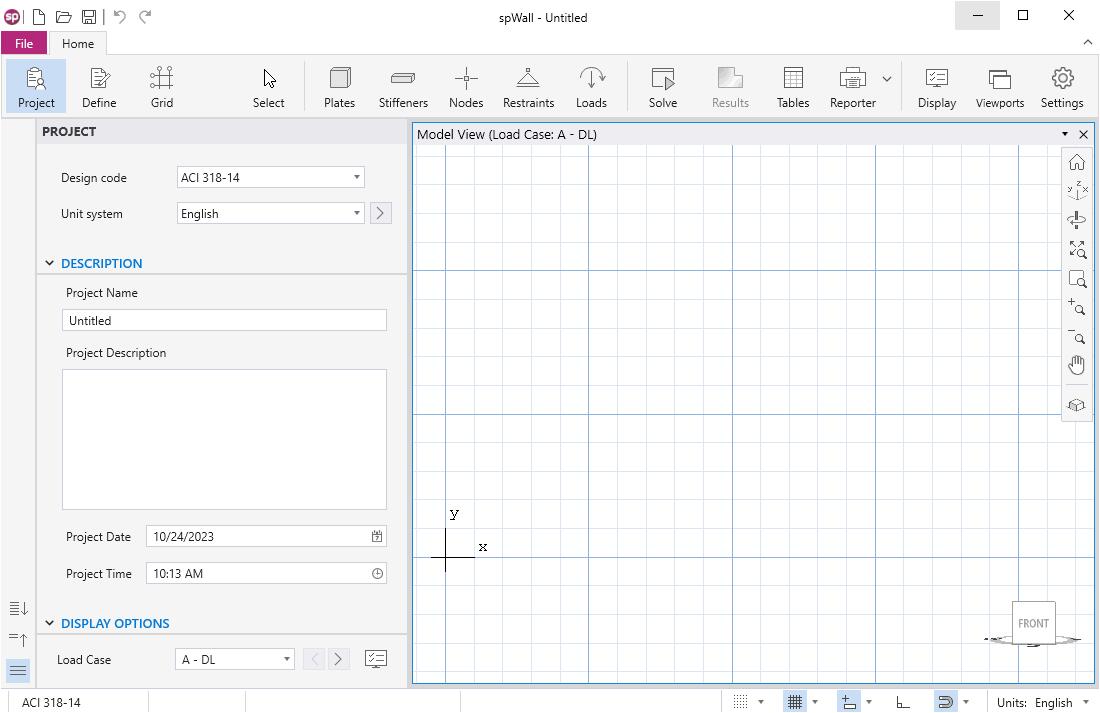The image size is (1100, 713).
Task: Collapse the ribbon with the top-right chevron
Action: [x=1087, y=43]
